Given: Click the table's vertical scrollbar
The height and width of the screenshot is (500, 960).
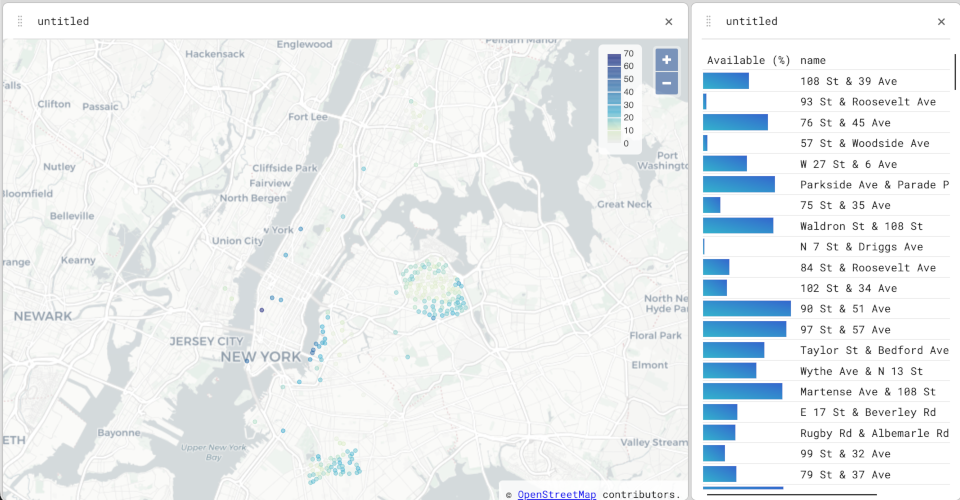Looking at the screenshot, I should [x=955, y=70].
